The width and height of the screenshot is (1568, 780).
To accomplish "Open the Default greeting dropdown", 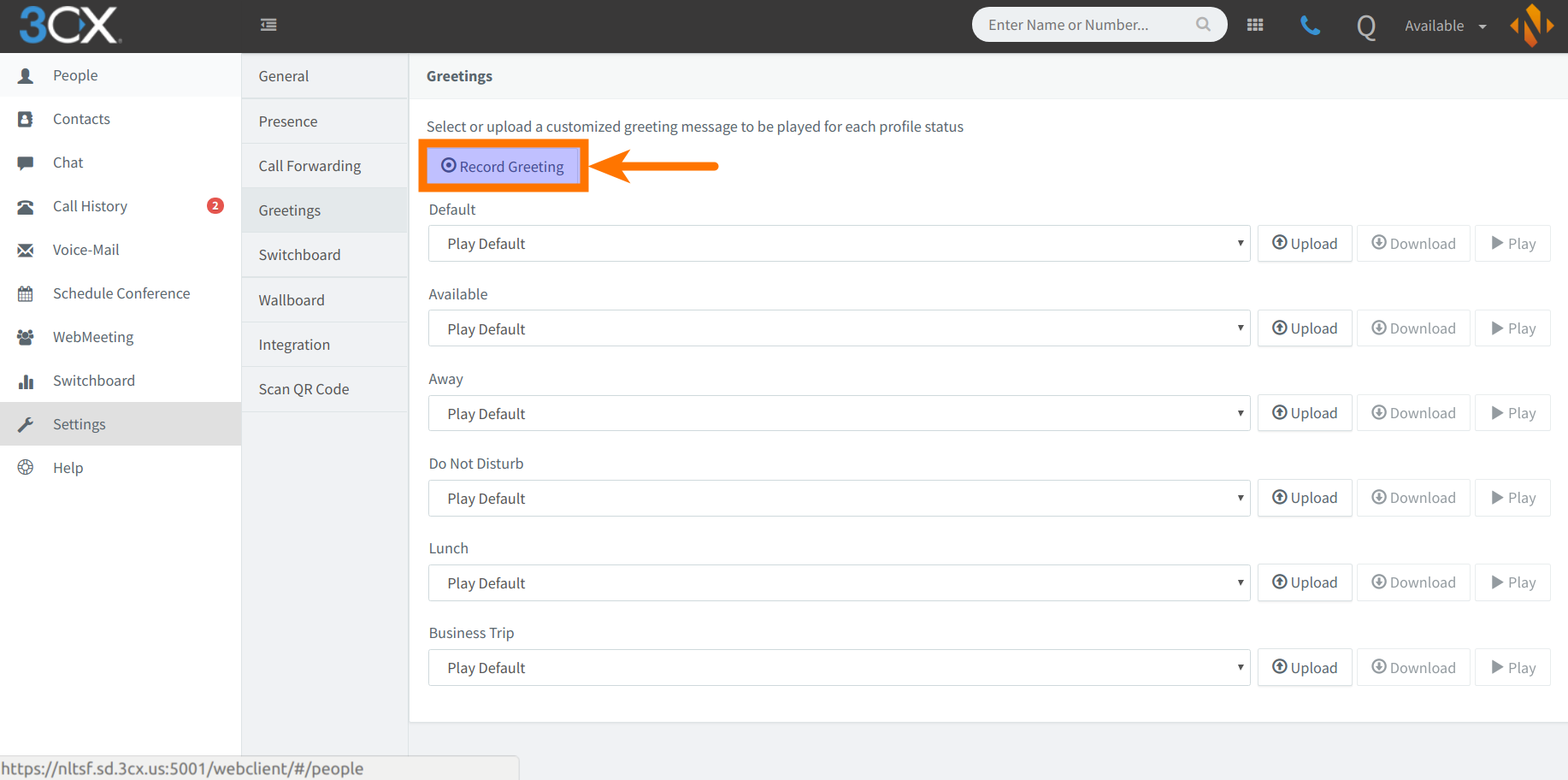I will point(839,244).
